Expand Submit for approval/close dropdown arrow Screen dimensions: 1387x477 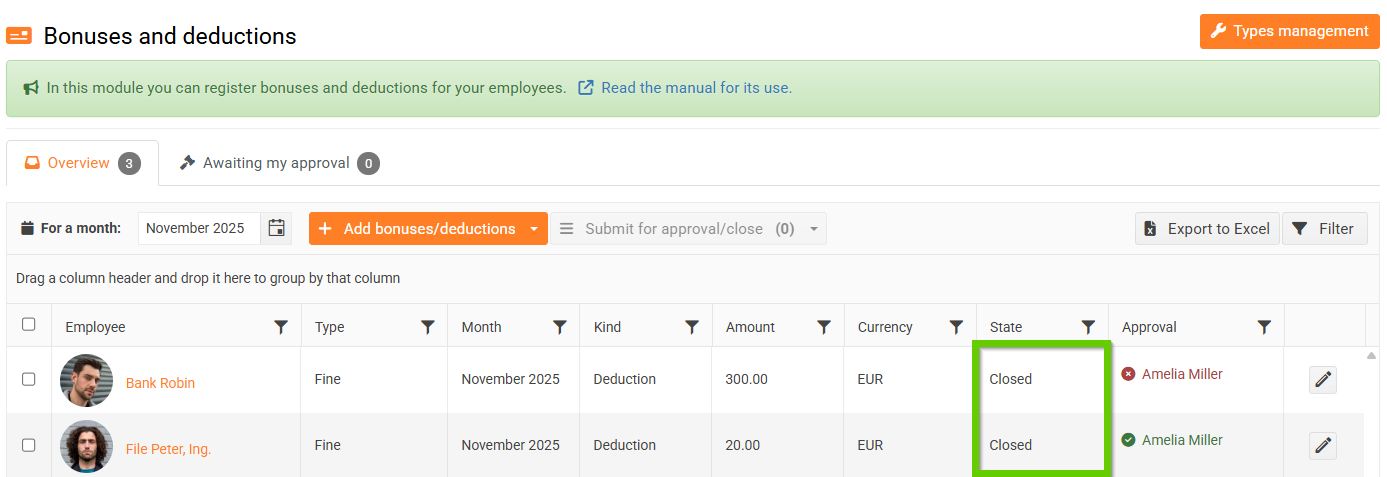click(x=814, y=229)
